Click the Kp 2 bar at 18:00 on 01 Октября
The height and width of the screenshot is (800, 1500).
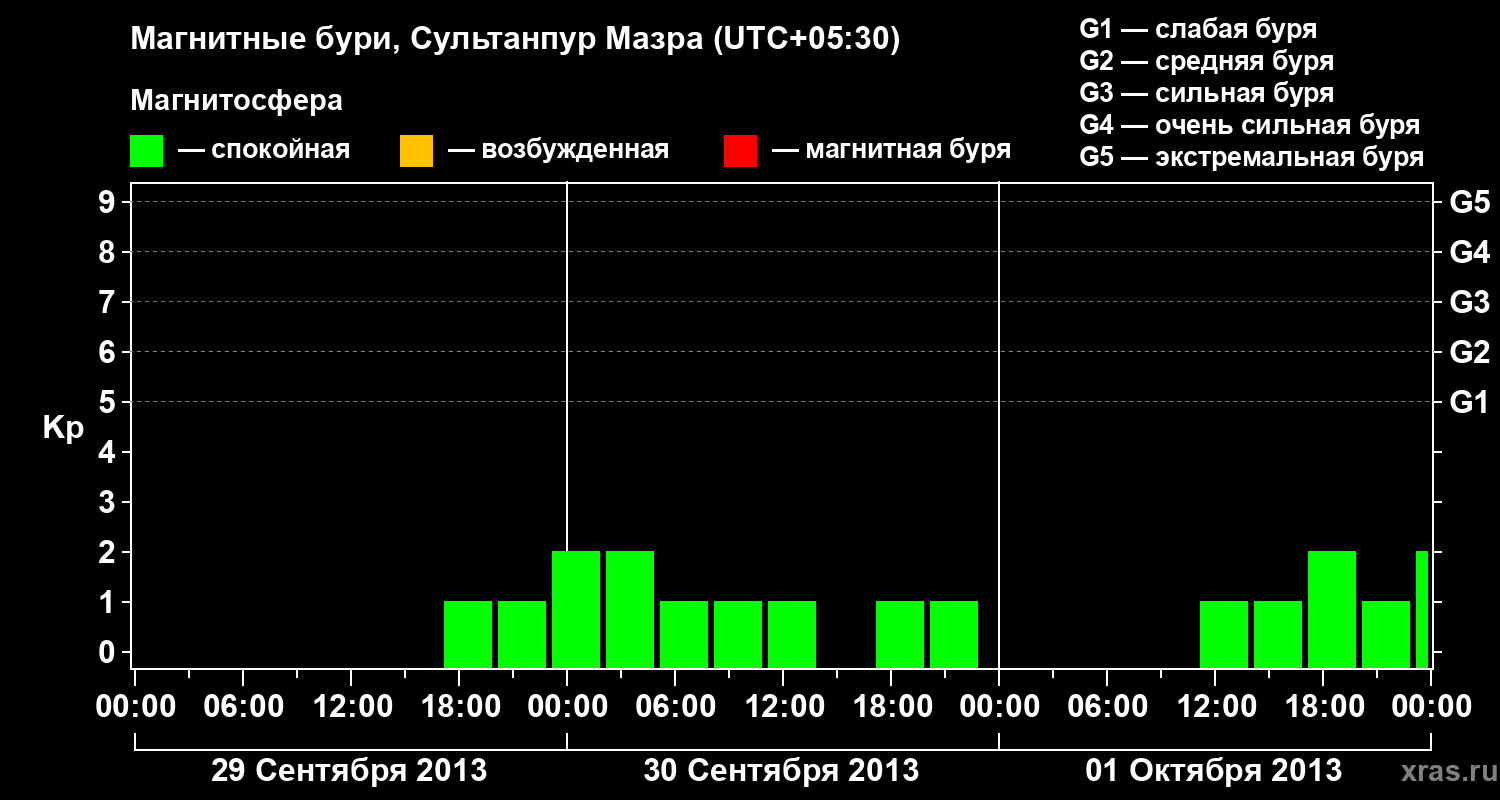[x=1332, y=609]
